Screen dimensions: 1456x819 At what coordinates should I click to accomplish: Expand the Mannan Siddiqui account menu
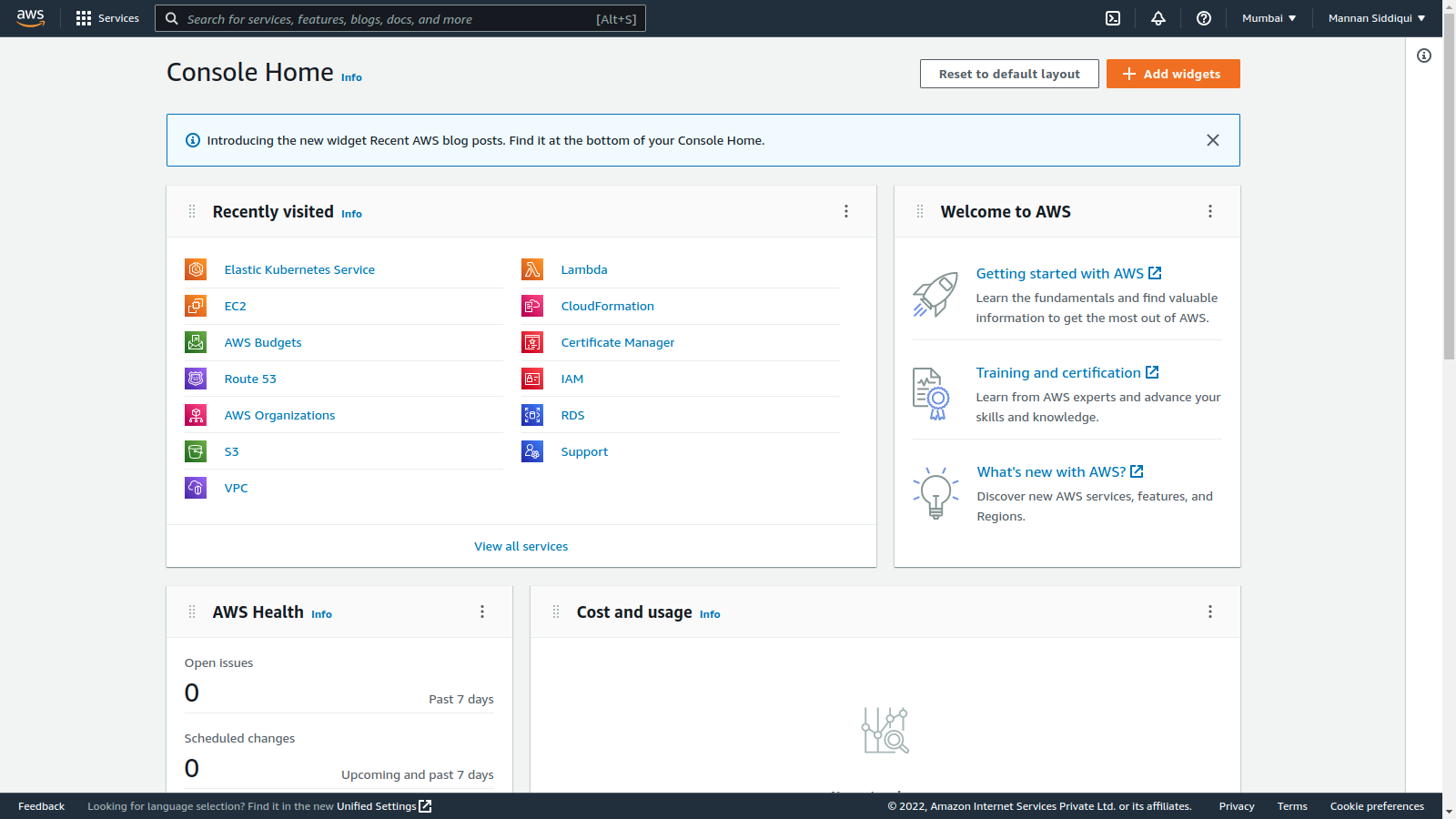pyautogui.click(x=1377, y=18)
